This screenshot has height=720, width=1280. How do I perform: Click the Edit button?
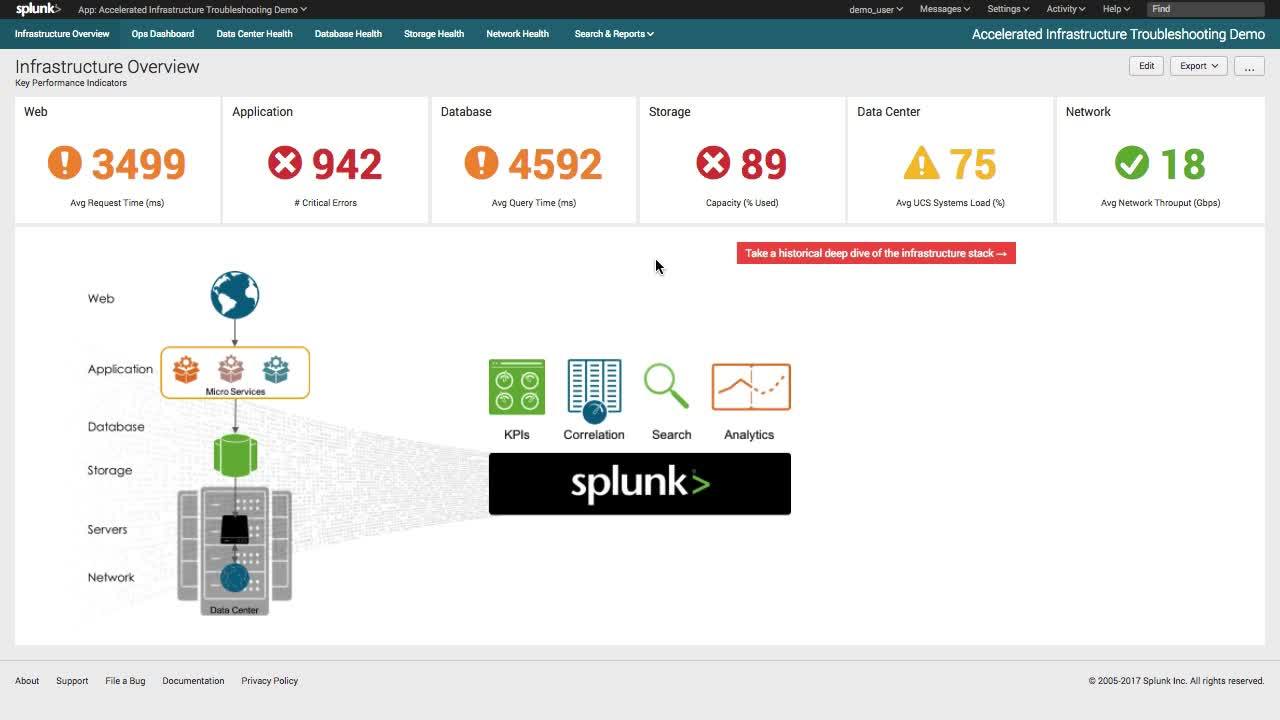pos(1146,66)
